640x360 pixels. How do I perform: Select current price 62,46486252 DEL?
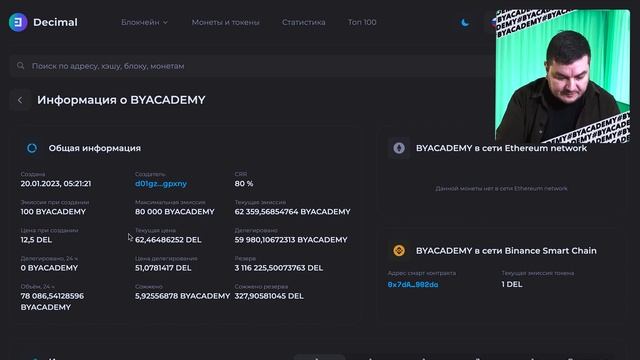coord(168,240)
